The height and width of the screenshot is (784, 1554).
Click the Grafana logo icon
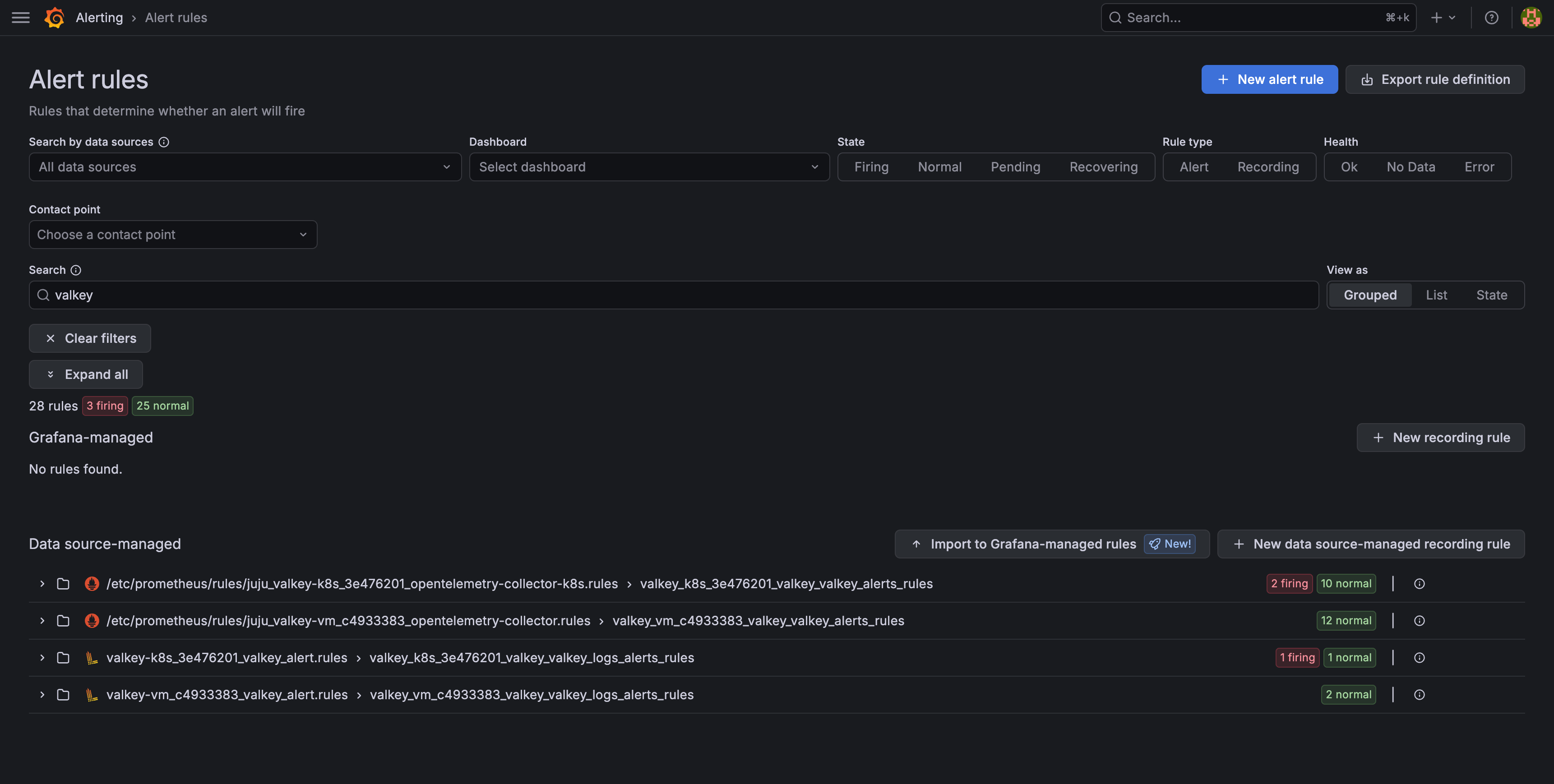[54, 18]
